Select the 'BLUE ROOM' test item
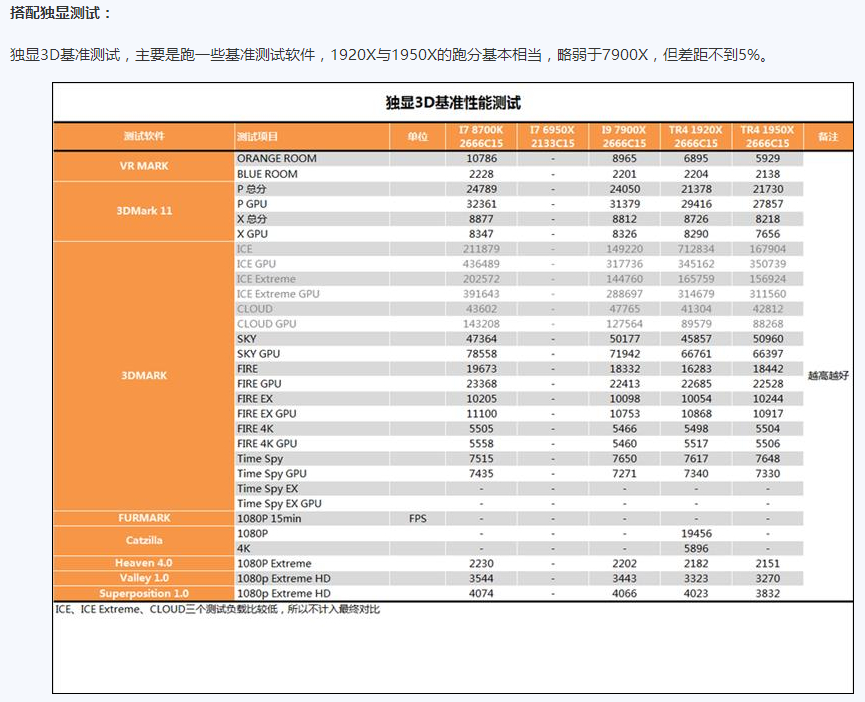 (267, 174)
